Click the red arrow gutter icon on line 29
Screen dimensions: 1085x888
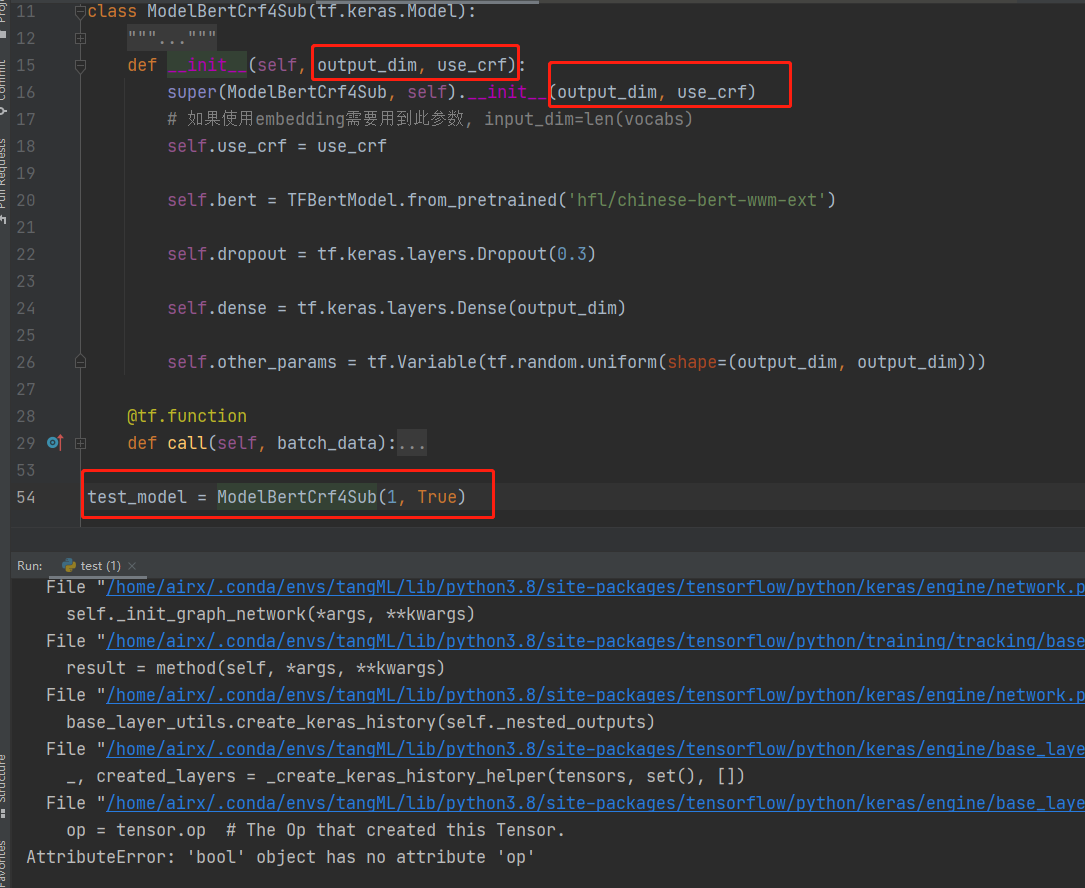pyautogui.click(x=62, y=440)
